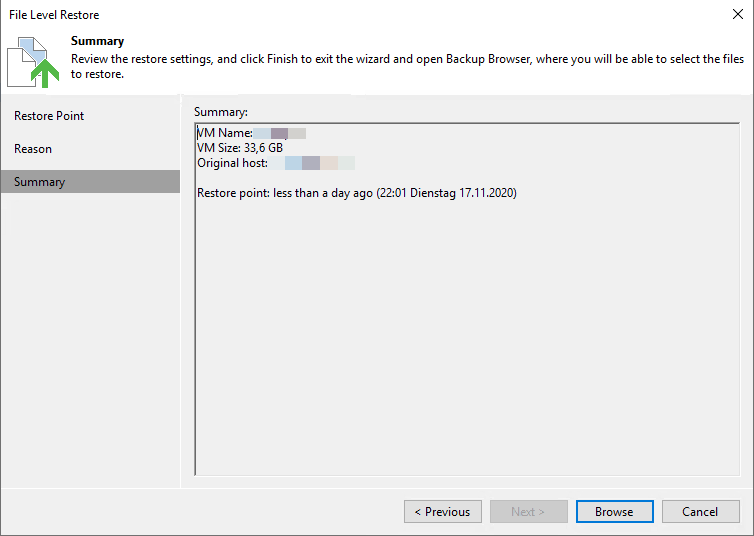Click the File Level Restore title text

54,15
